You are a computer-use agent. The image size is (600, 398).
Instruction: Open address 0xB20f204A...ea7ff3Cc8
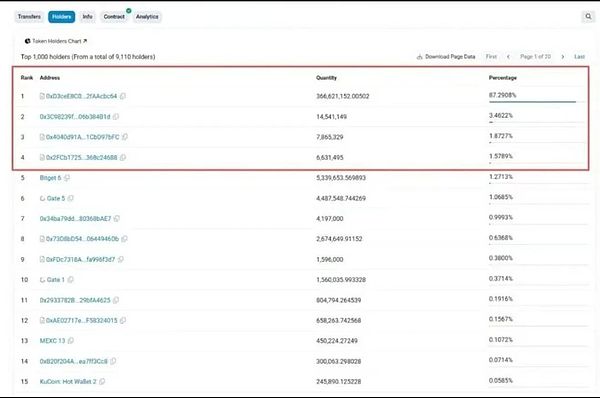click(x=74, y=361)
